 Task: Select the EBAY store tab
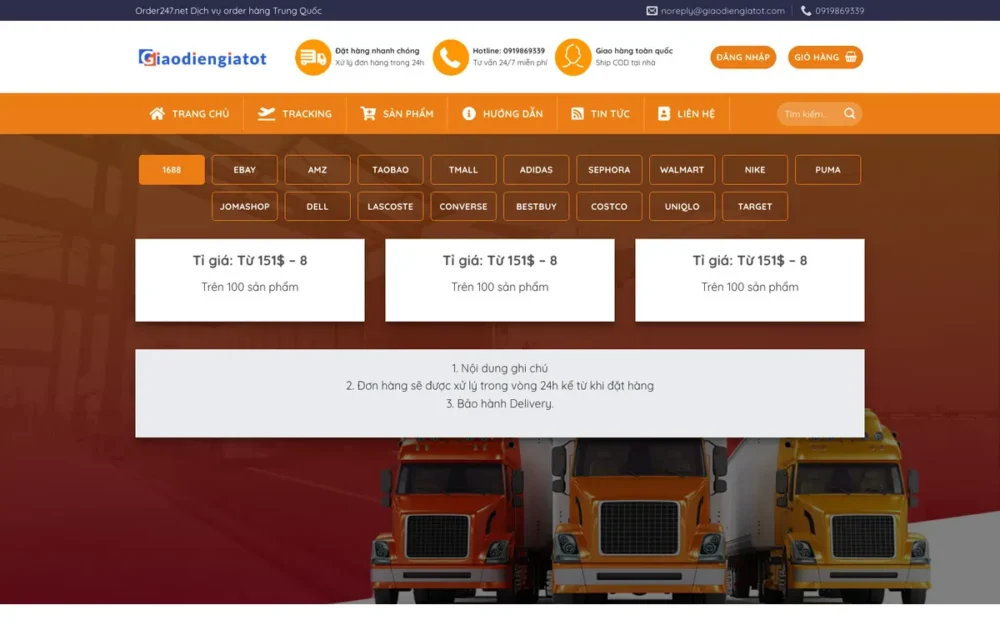[244, 170]
